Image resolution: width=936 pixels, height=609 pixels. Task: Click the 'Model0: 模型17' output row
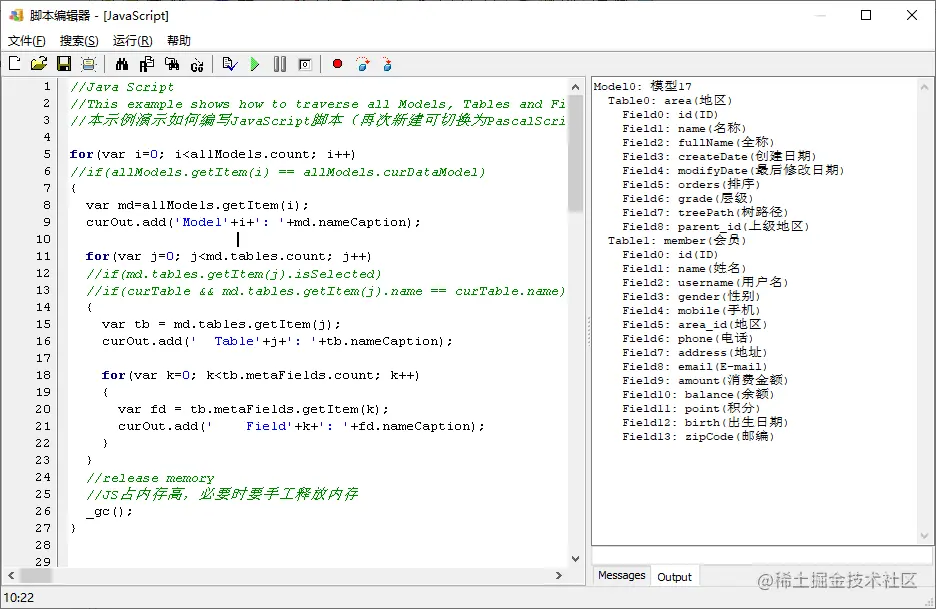click(642, 87)
